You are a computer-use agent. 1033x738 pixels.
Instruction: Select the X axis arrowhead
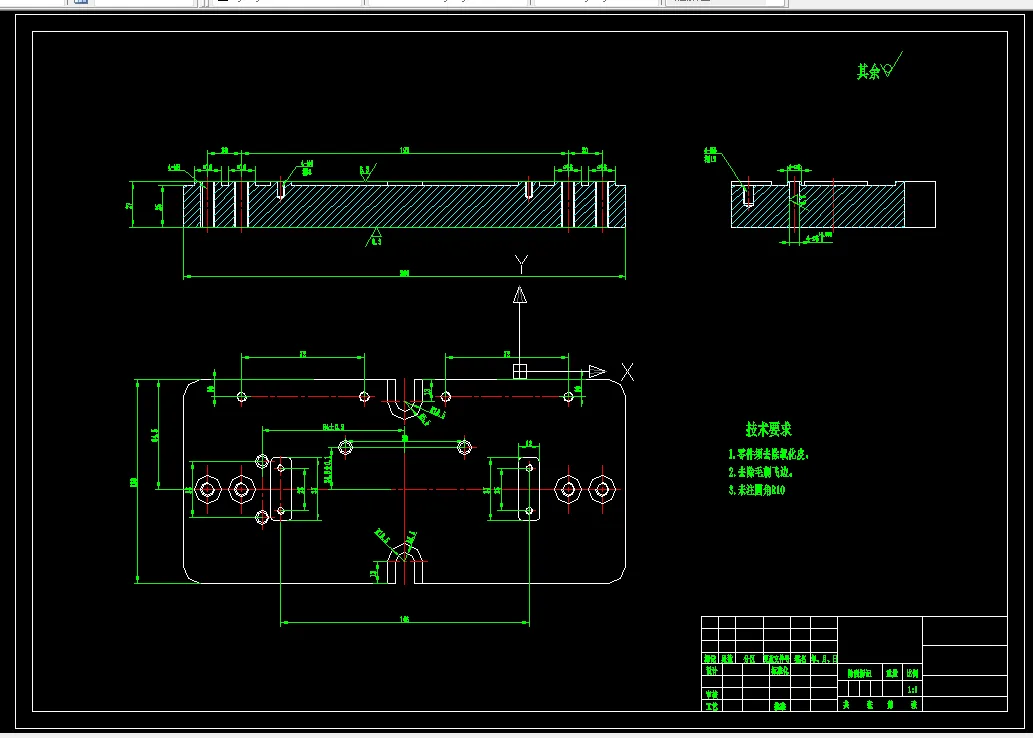(x=597, y=372)
